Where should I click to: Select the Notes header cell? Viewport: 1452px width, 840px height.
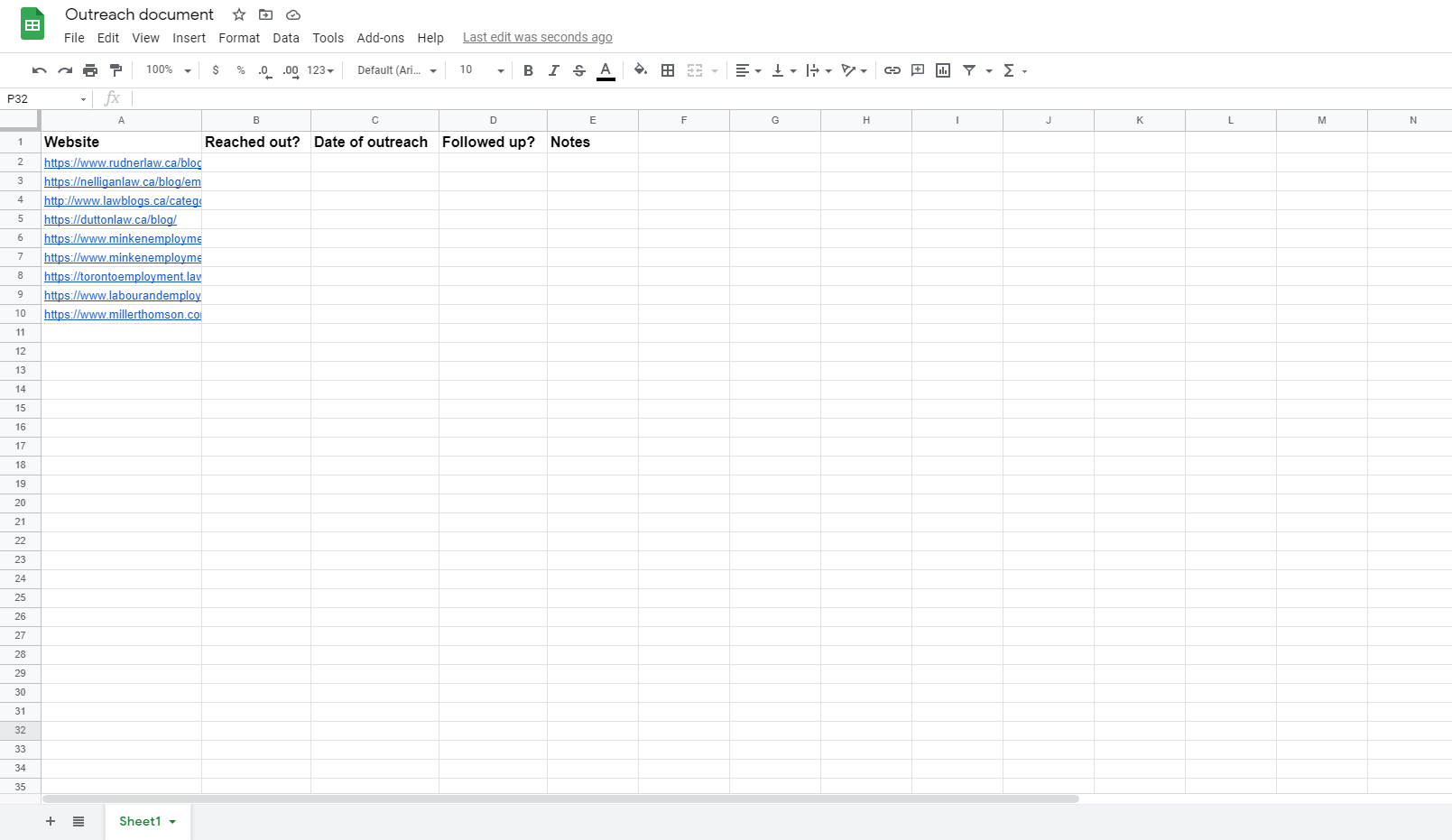[x=592, y=142]
